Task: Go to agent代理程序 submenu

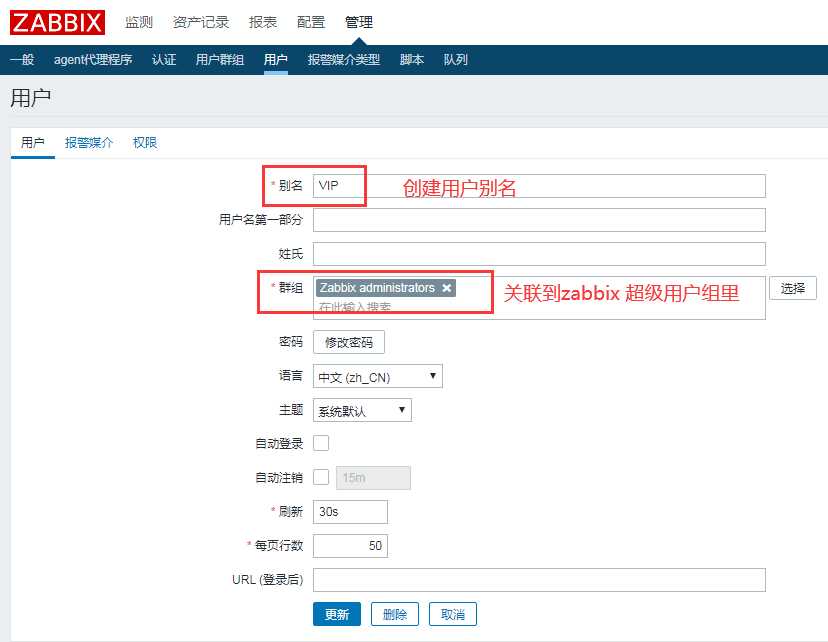Action: pos(93,60)
